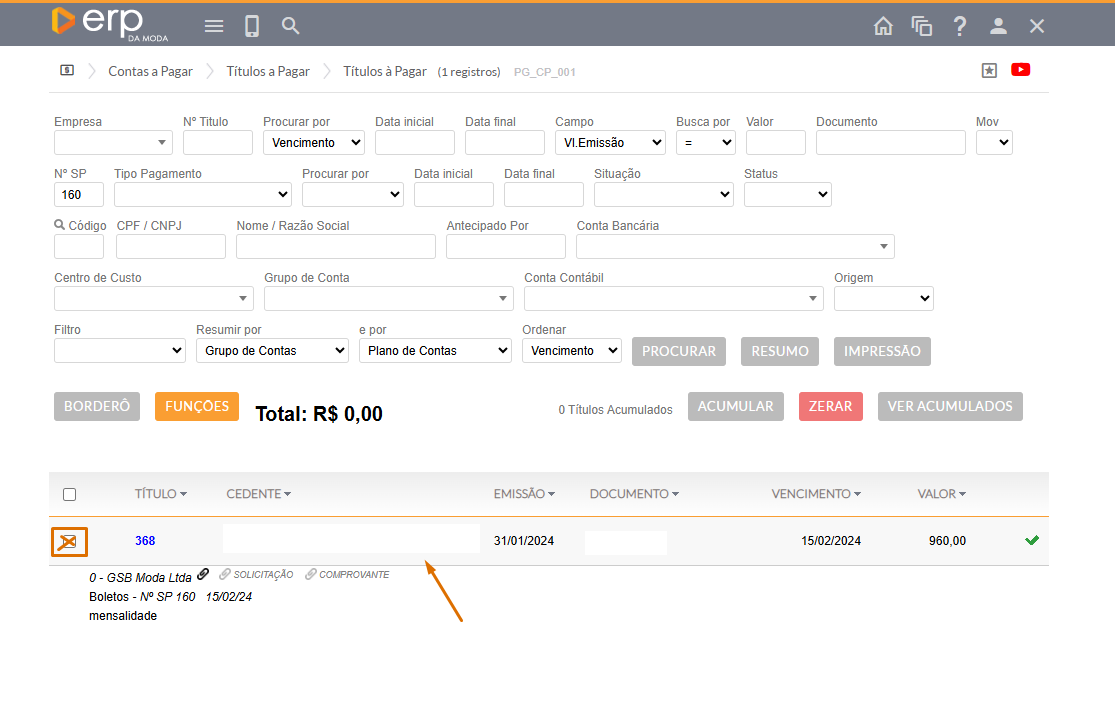Open the Ordenar Vencimento dropdown
Viewport: 1115px width, 716px height.
[571, 351]
